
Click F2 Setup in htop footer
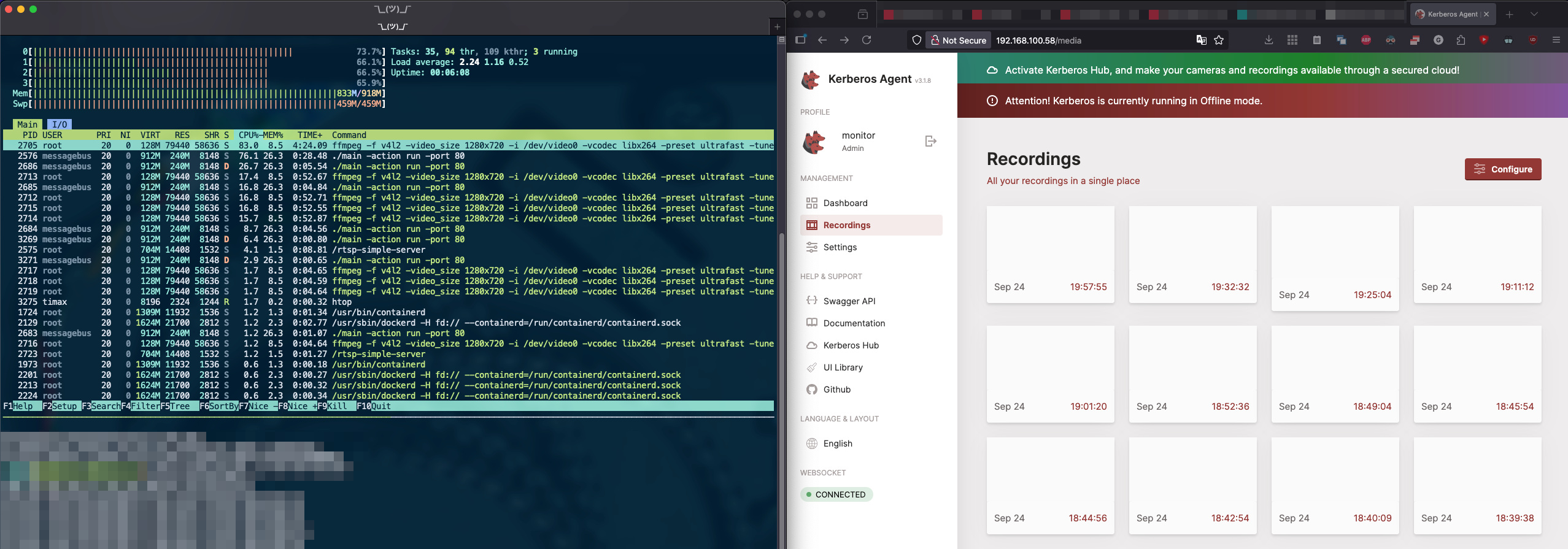(62, 406)
